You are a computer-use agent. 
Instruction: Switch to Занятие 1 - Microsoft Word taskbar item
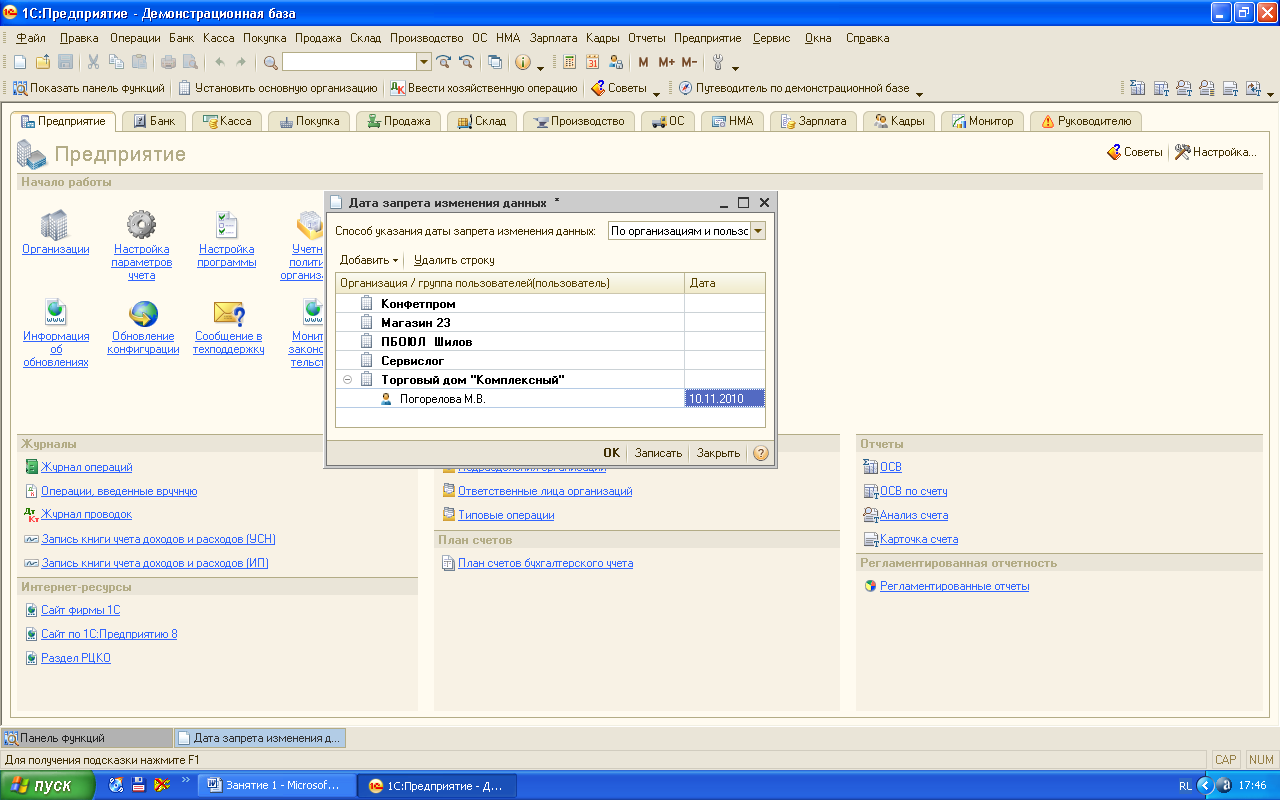(x=277, y=785)
